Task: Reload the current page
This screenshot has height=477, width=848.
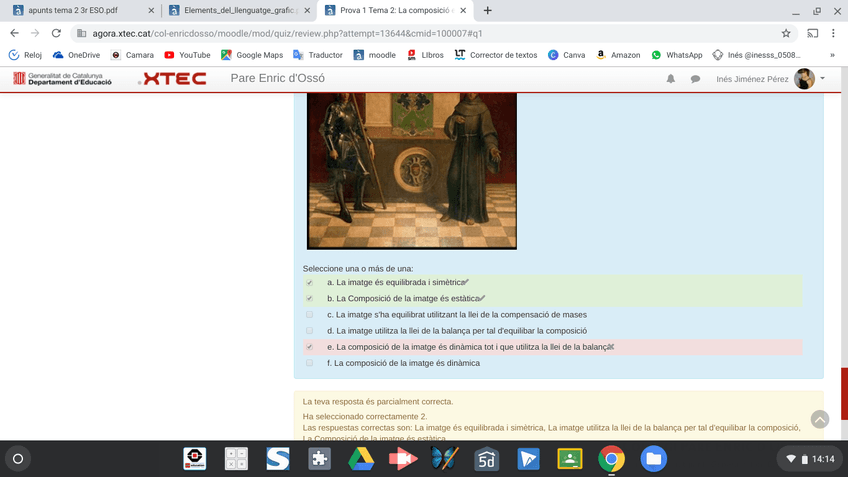Action: tap(56, 33)
